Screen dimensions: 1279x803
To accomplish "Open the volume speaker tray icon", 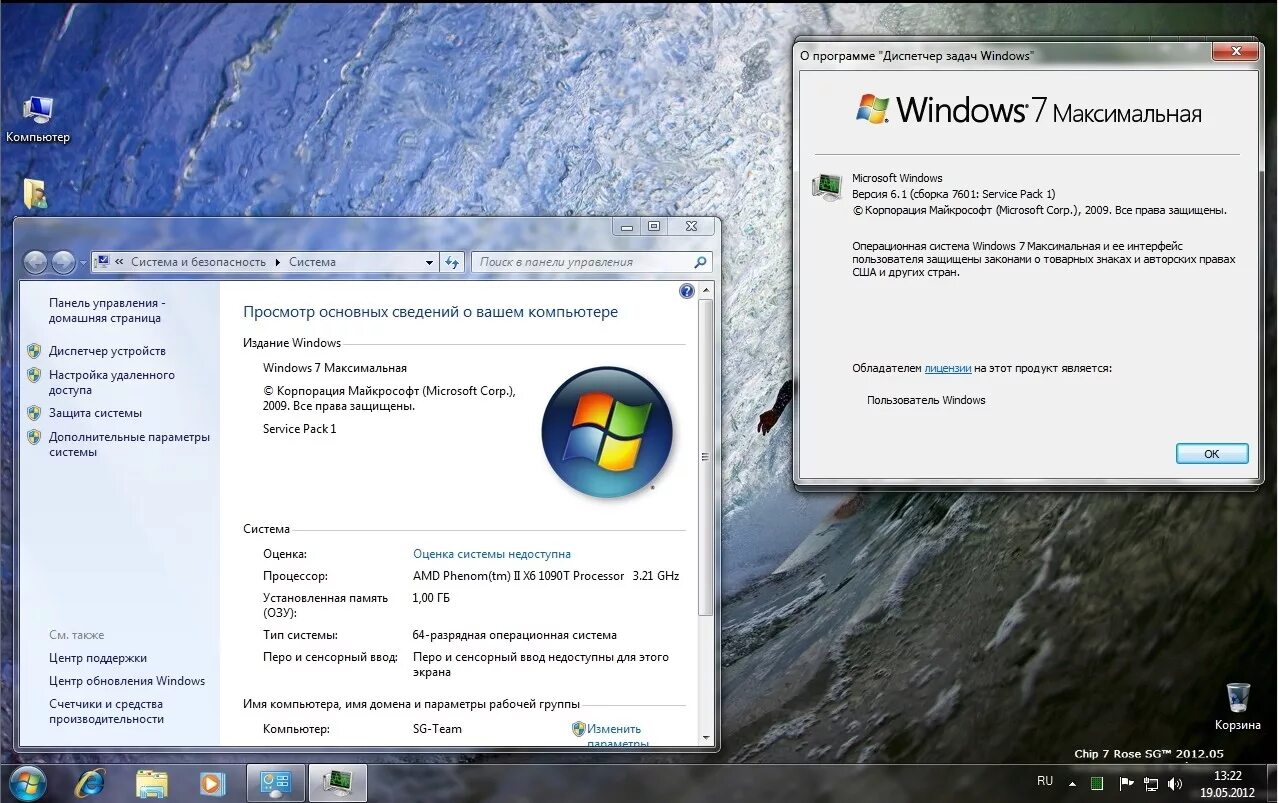I will point(1175,783).
